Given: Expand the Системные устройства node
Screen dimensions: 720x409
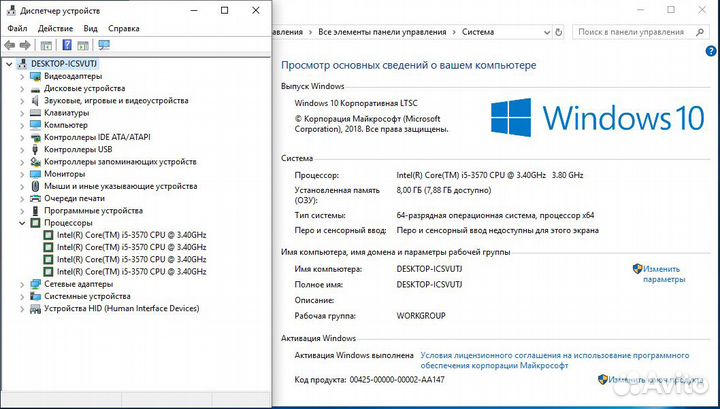Looking at the screenshot, I should pyautogui.click(x=22, y=297).
